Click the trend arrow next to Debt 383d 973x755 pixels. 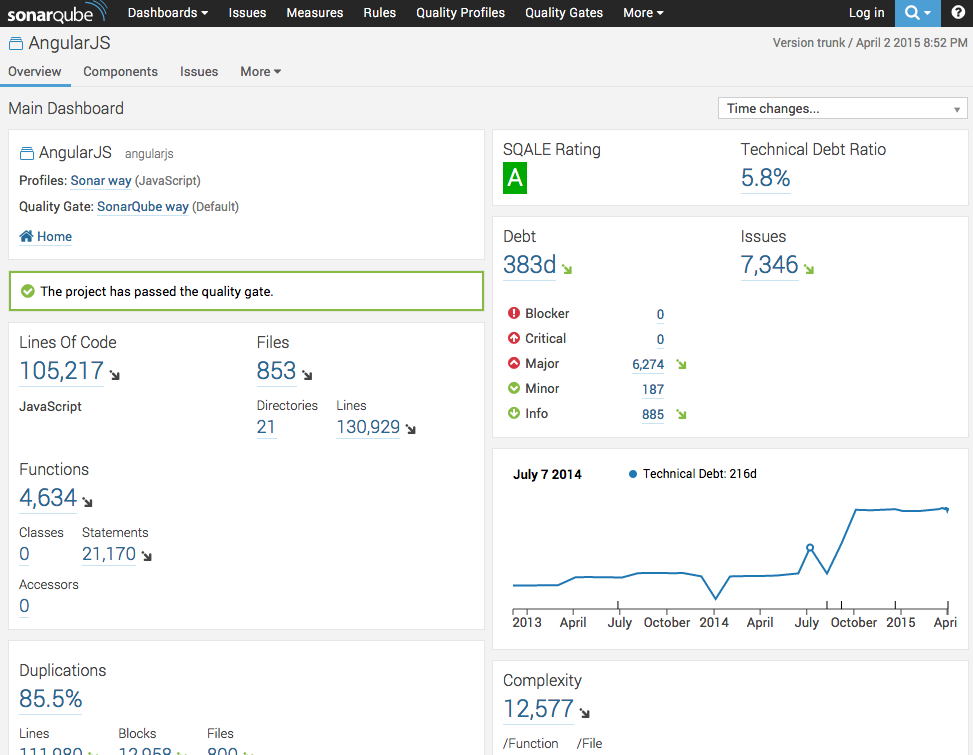coord(567,269)
